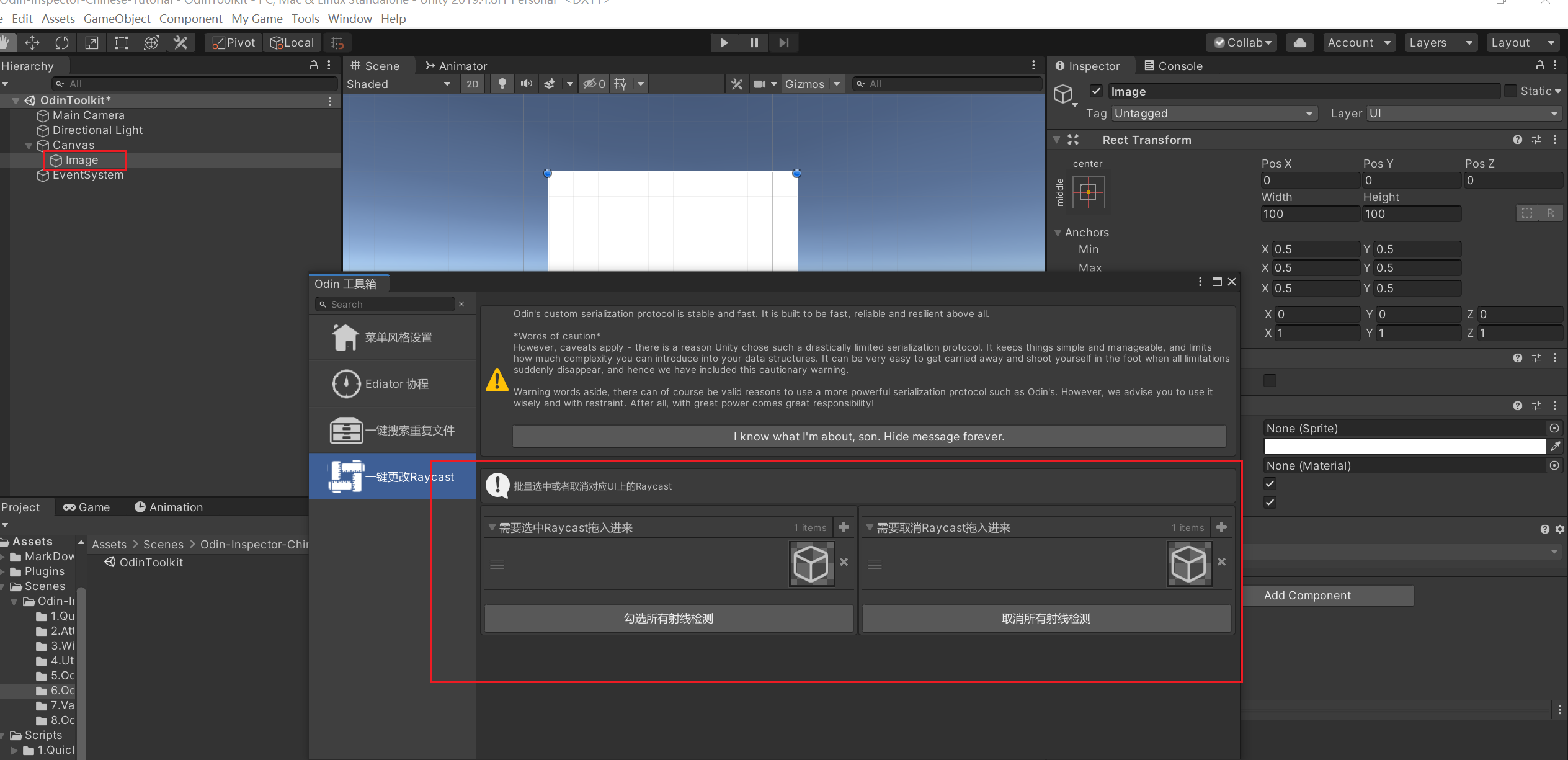
Task: Lock the Inspector panel
Action: point(1539,65)
